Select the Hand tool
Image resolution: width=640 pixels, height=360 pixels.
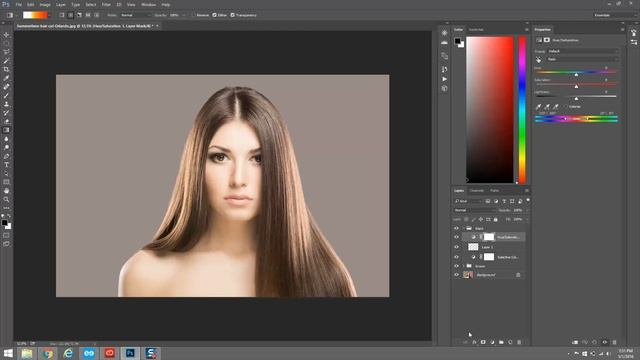coord(6,191)
